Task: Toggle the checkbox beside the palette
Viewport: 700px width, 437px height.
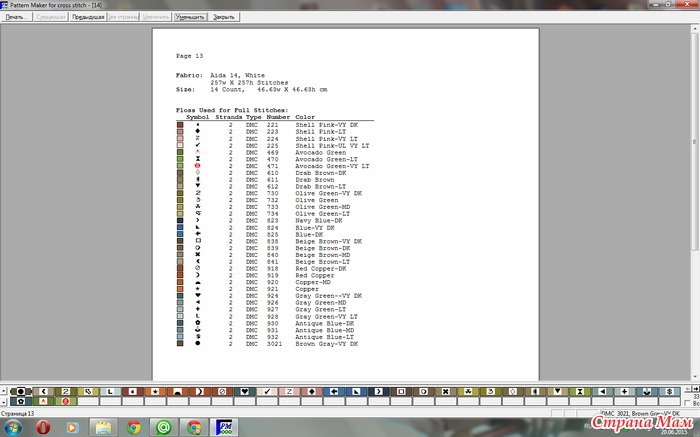Action: click(x=688, y=403)
